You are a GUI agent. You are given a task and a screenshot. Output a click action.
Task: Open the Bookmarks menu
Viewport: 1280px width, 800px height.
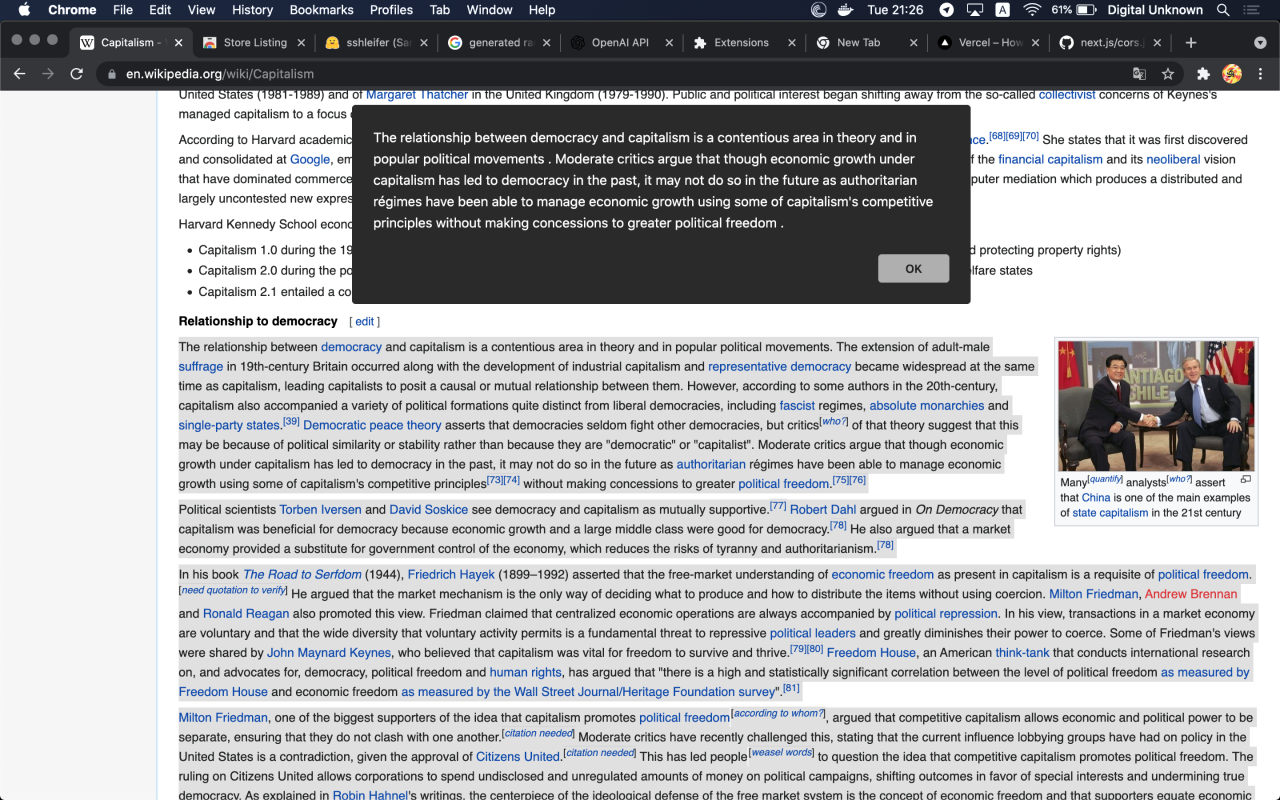tap(321, 10)
